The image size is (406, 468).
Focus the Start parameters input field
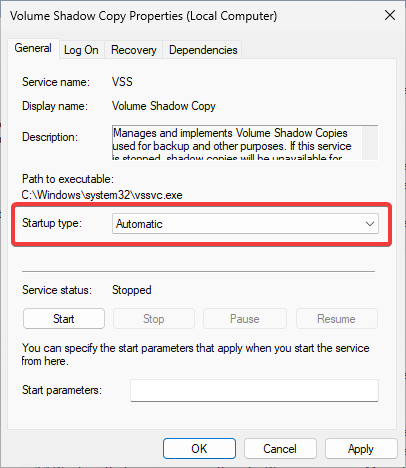pos(254,390)
